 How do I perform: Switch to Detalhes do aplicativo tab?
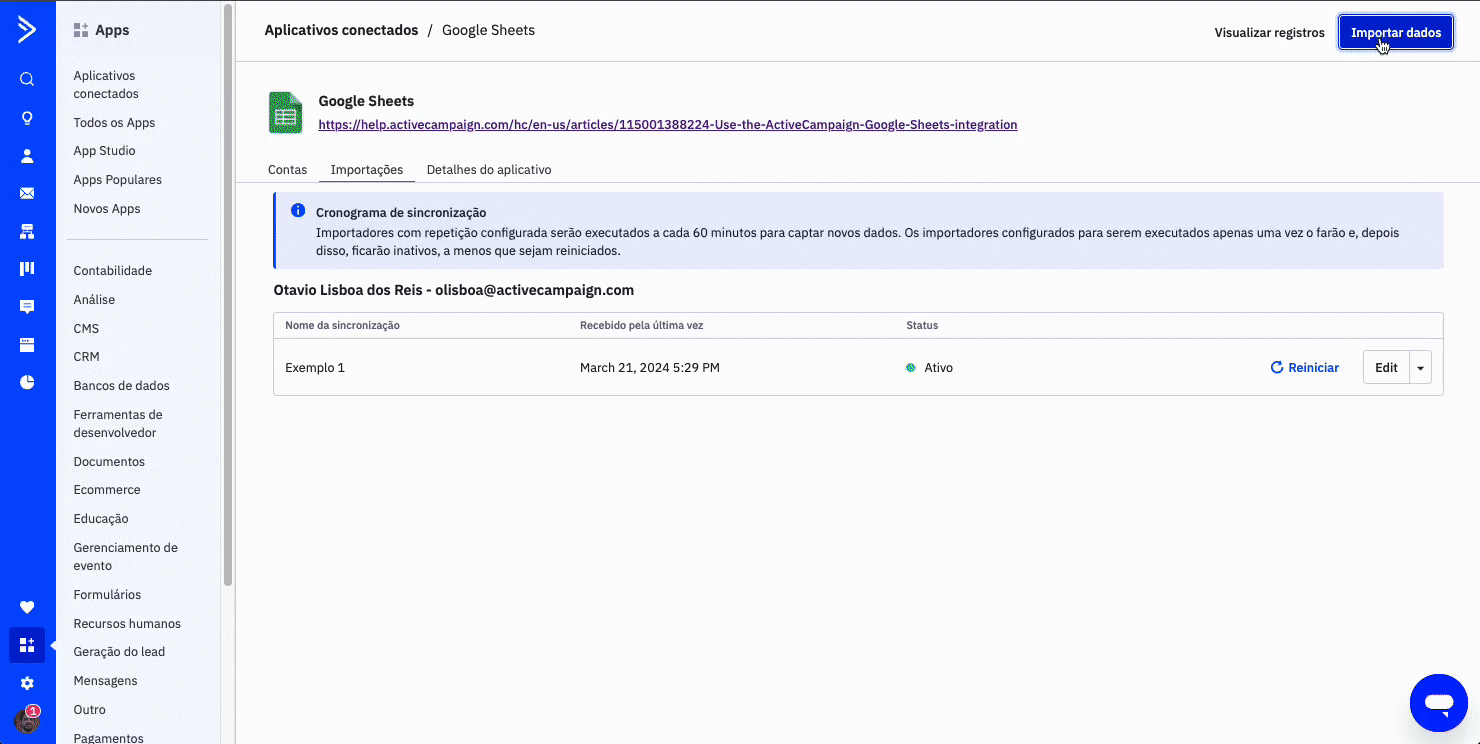(489, 170)
